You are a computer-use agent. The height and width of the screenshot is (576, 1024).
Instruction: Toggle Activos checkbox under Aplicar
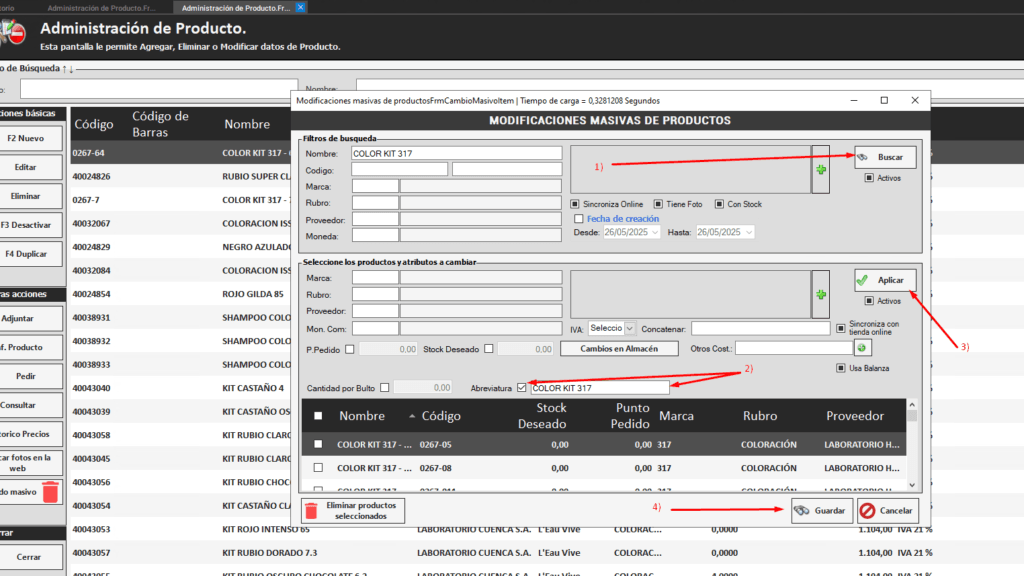click(869, 301)
